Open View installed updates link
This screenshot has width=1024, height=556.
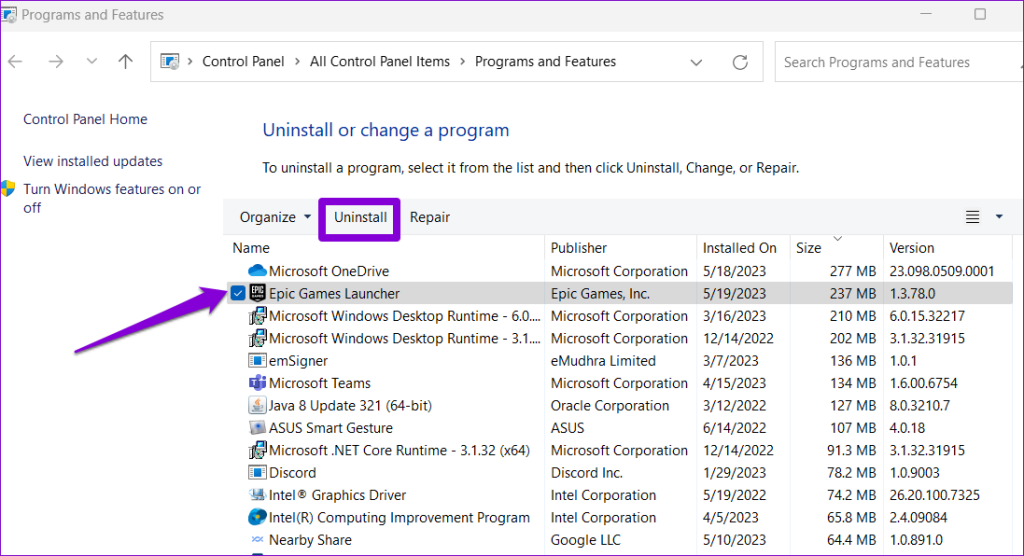[93, 161]
